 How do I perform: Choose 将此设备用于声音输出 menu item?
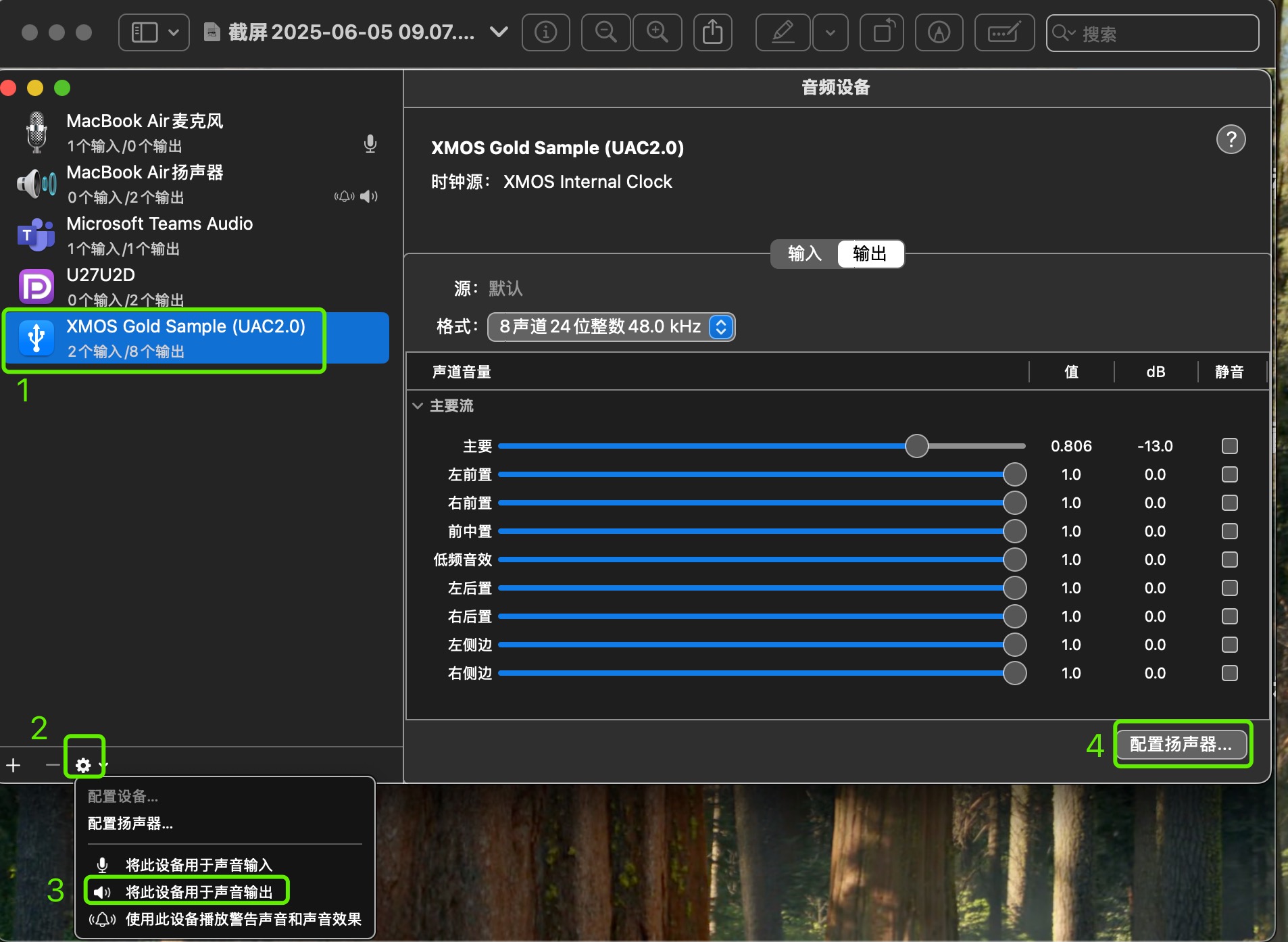pyautogui.click(x=224, y=892)
